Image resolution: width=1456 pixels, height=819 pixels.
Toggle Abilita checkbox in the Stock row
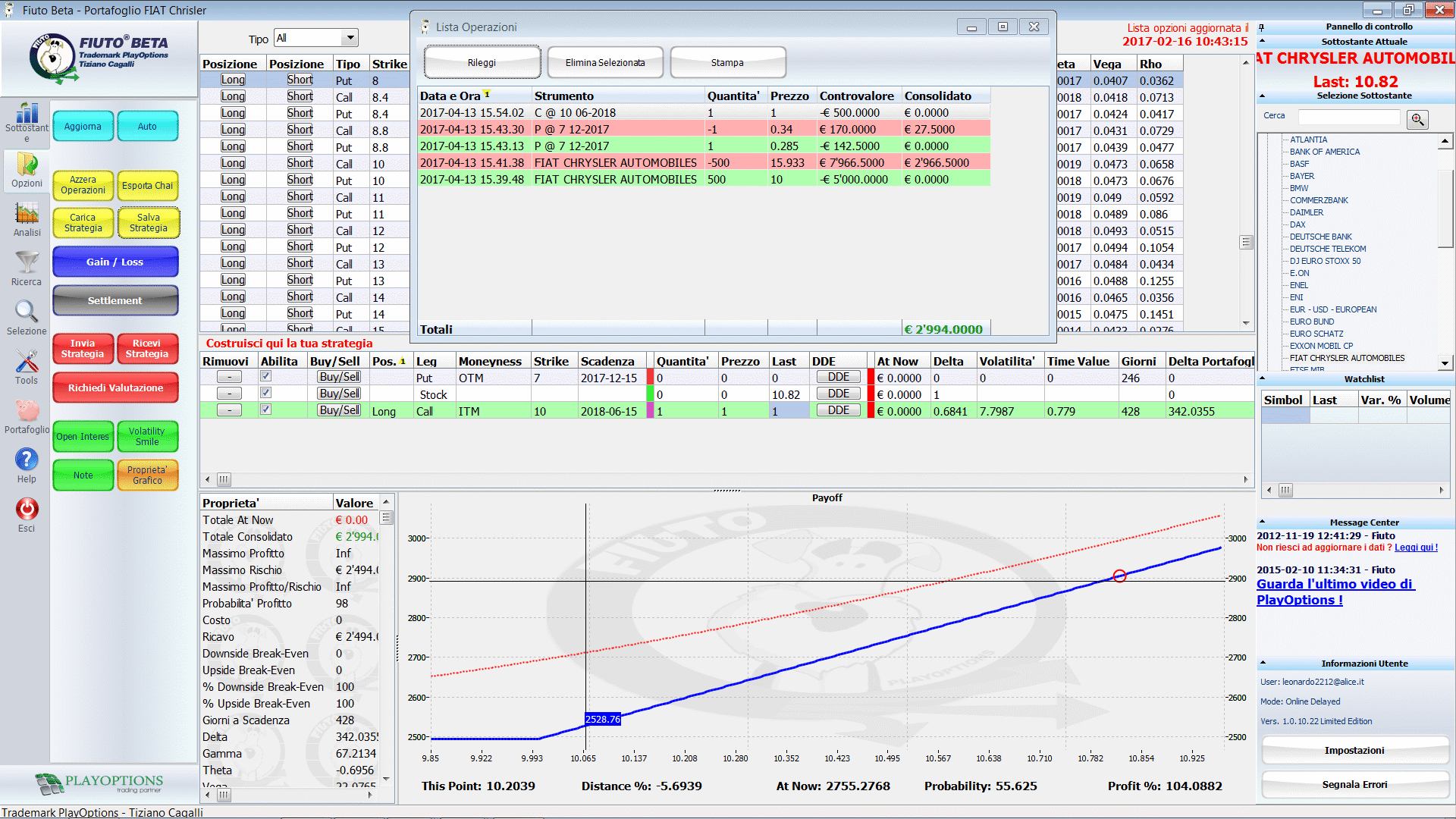(265, 394)
